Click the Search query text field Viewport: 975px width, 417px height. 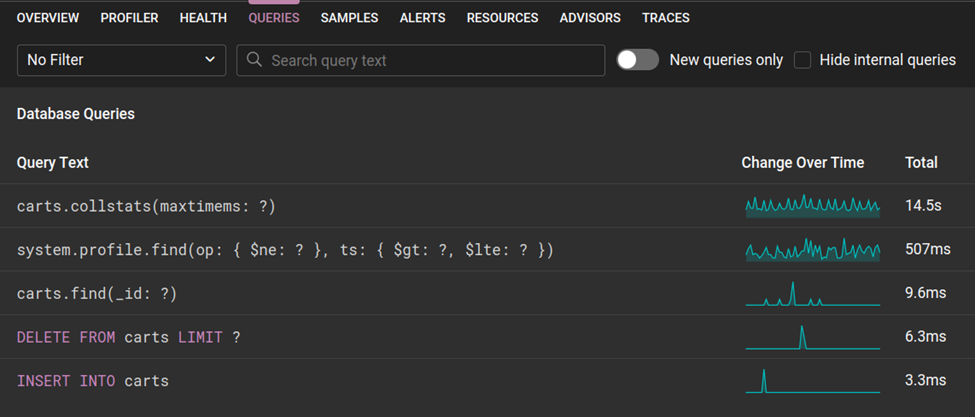pos(430,60)
